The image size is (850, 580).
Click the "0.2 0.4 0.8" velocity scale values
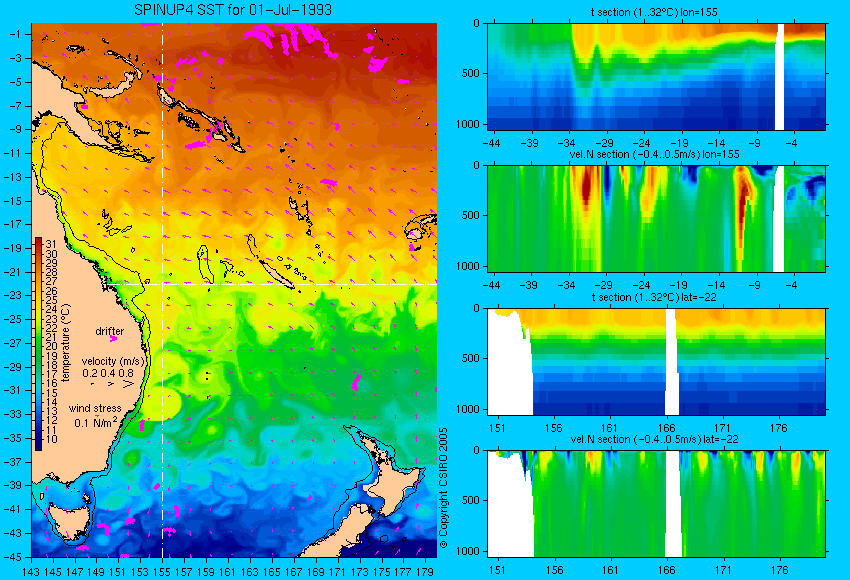click(108, 373)
